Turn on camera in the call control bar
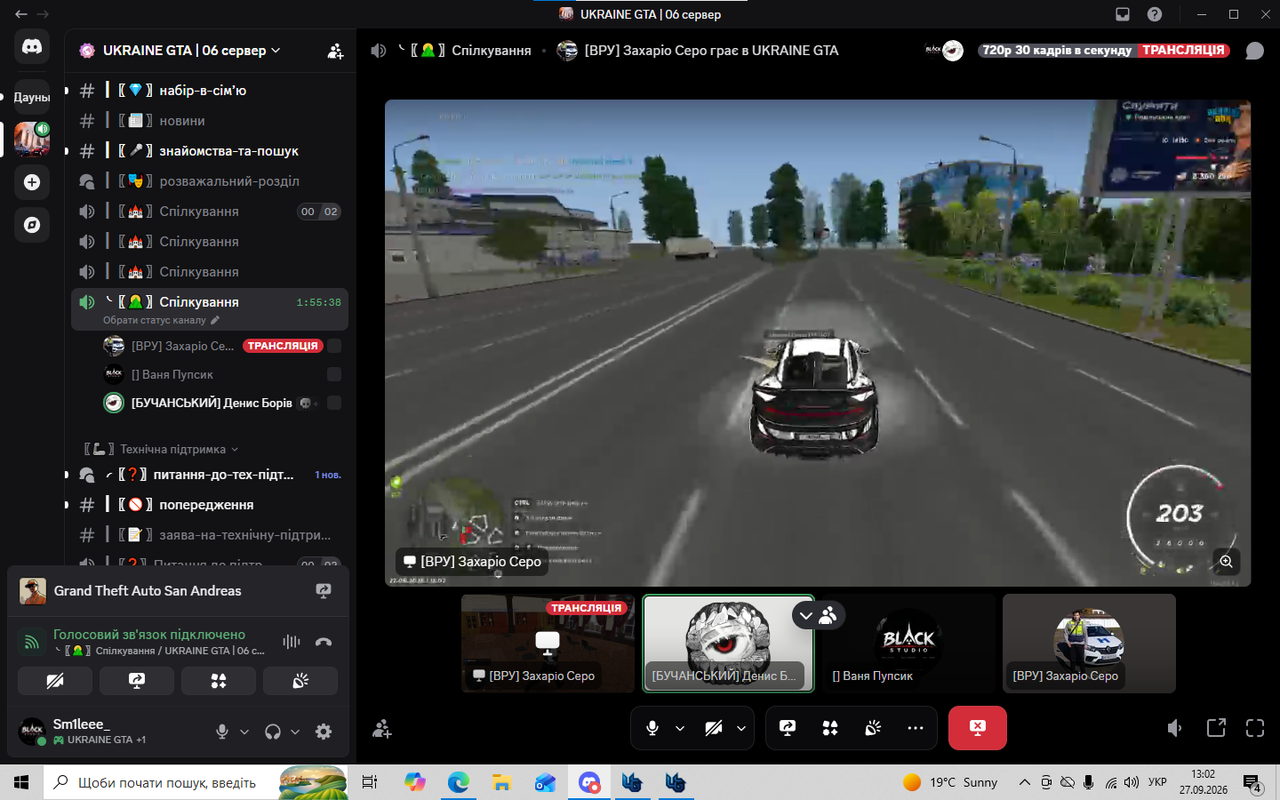Viewport: 1280px width, 800px height. pos(713,728)
